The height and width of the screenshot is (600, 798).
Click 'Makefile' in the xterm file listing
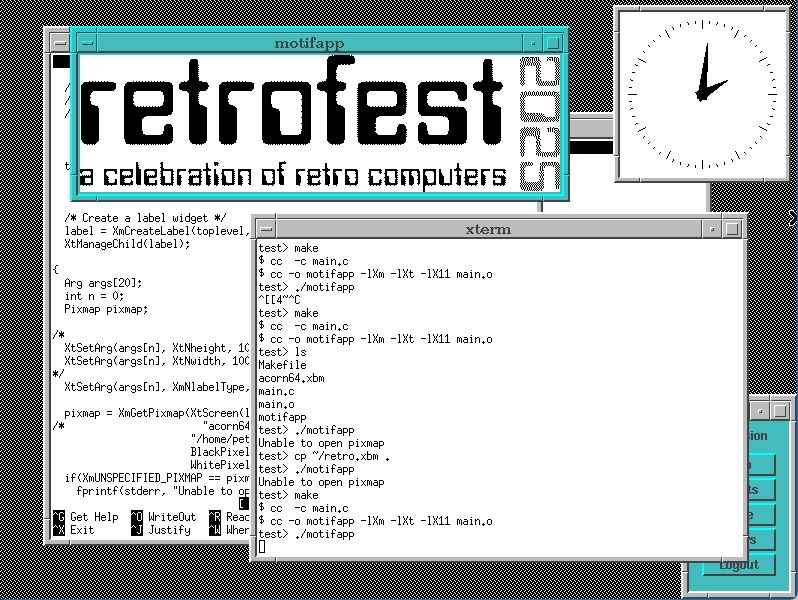(282, 365)
